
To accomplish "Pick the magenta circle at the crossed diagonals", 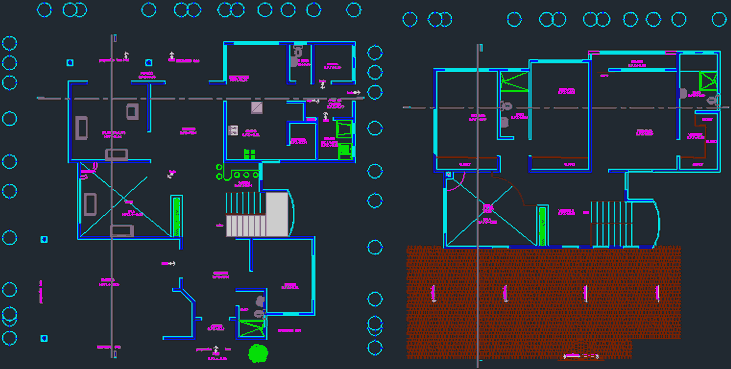I will click(488, 208).
